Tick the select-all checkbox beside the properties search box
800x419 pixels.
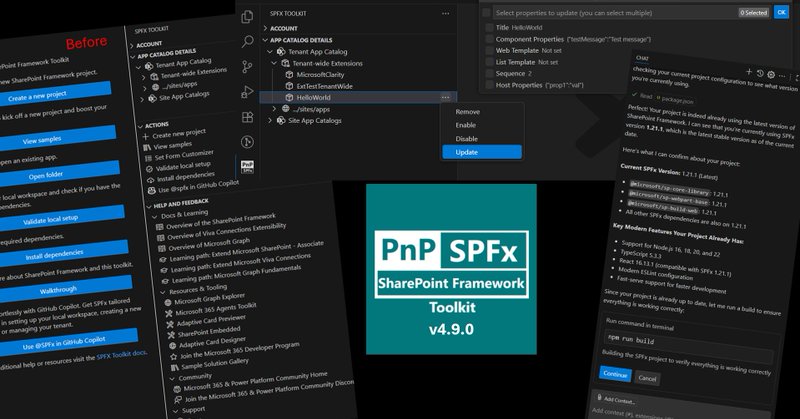[x=487, y=13]
